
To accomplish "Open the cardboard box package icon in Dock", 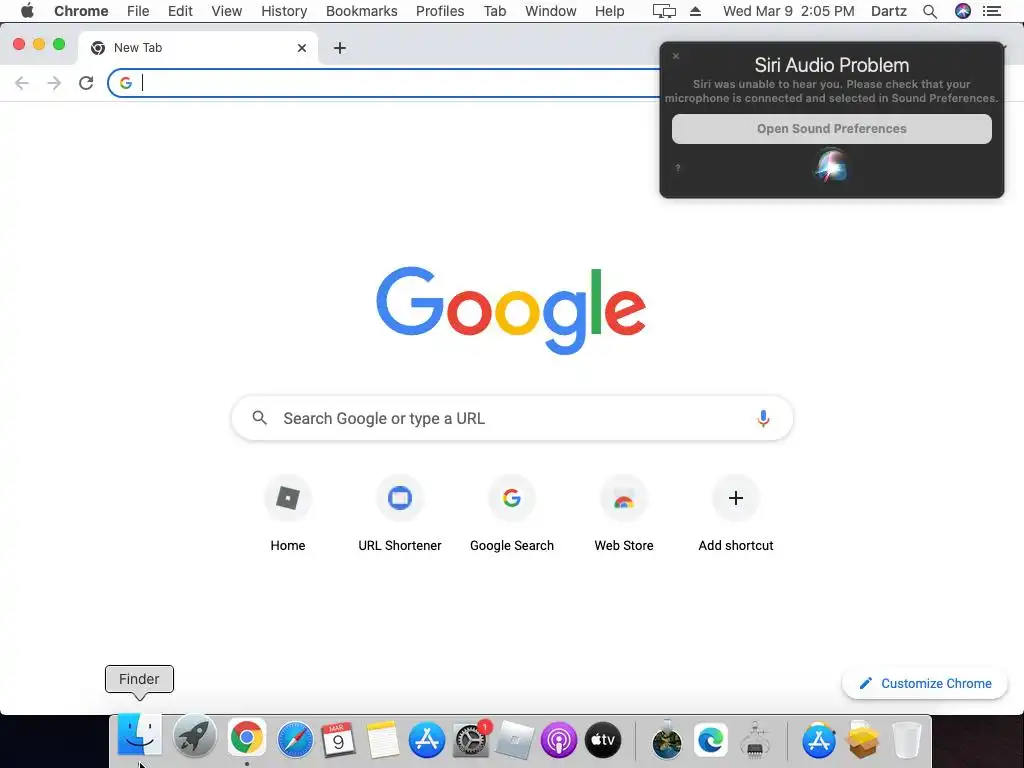I will pos(862,740).
